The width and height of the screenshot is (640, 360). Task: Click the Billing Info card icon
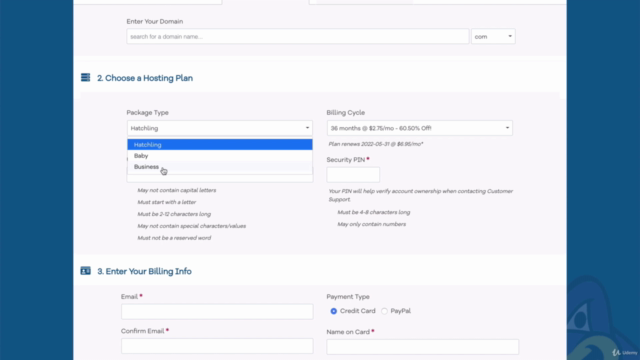click(x=85, y=271)
